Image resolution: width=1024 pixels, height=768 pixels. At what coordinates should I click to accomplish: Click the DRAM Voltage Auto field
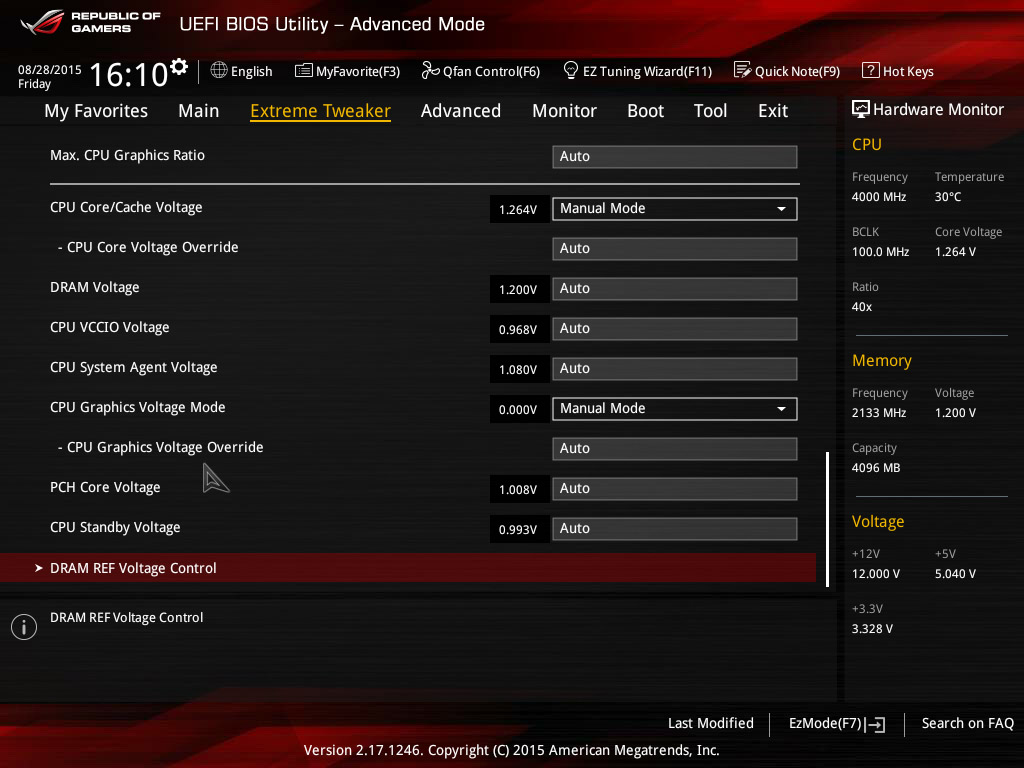[x=675, y=289]
